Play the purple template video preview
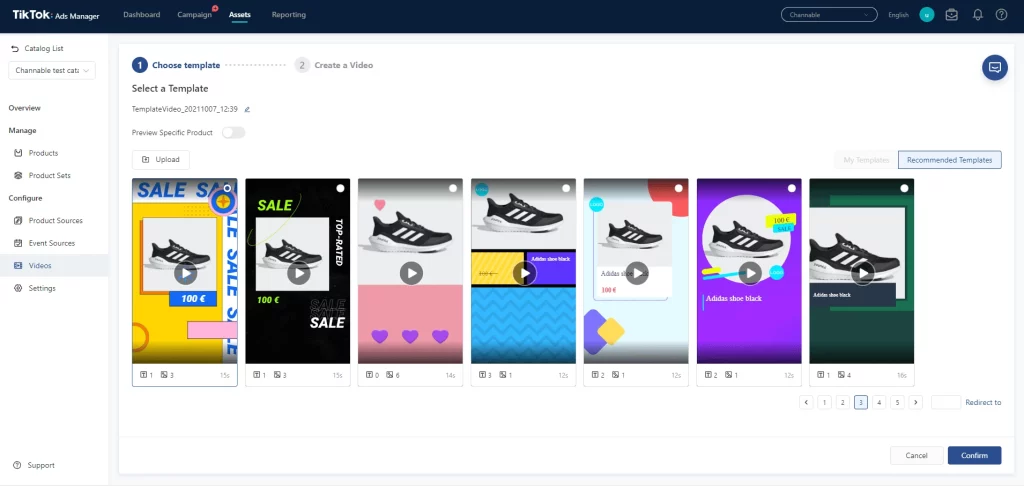This screenshot has height=486, width=1024. coord(750,272)
